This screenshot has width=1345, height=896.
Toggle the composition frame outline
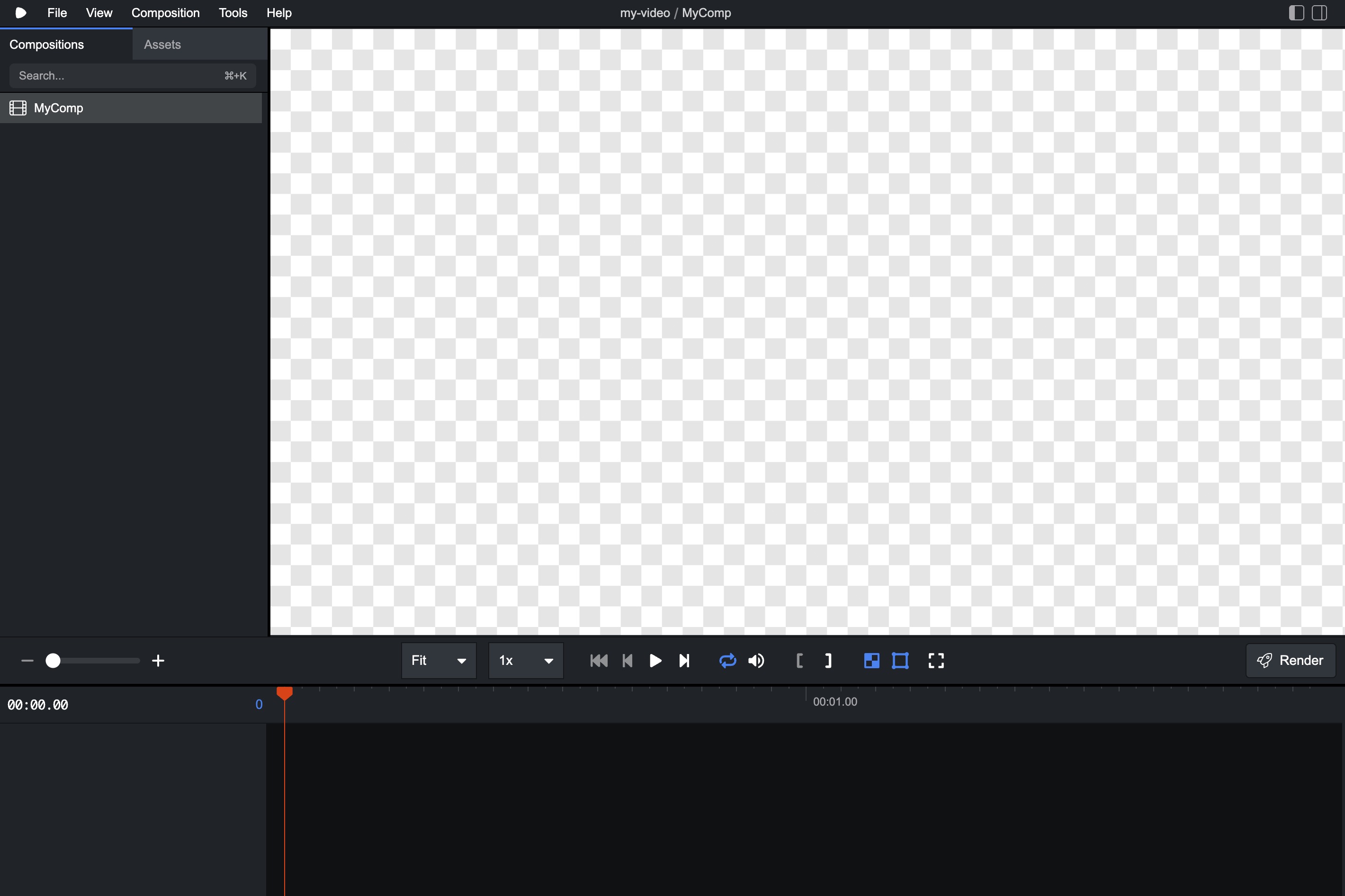tap(900, 661)
